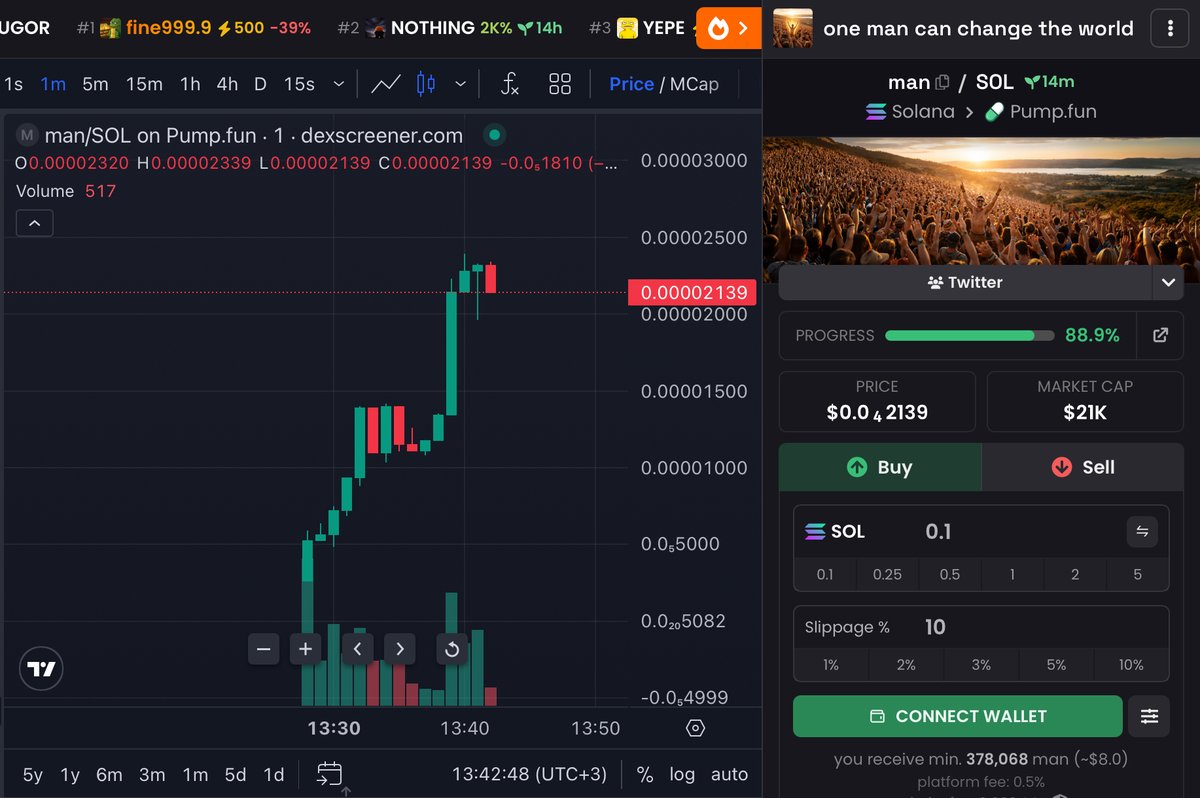Set slippage to 2%
This screenshot has height=798, width=1200.
click(x=906, y=664)
